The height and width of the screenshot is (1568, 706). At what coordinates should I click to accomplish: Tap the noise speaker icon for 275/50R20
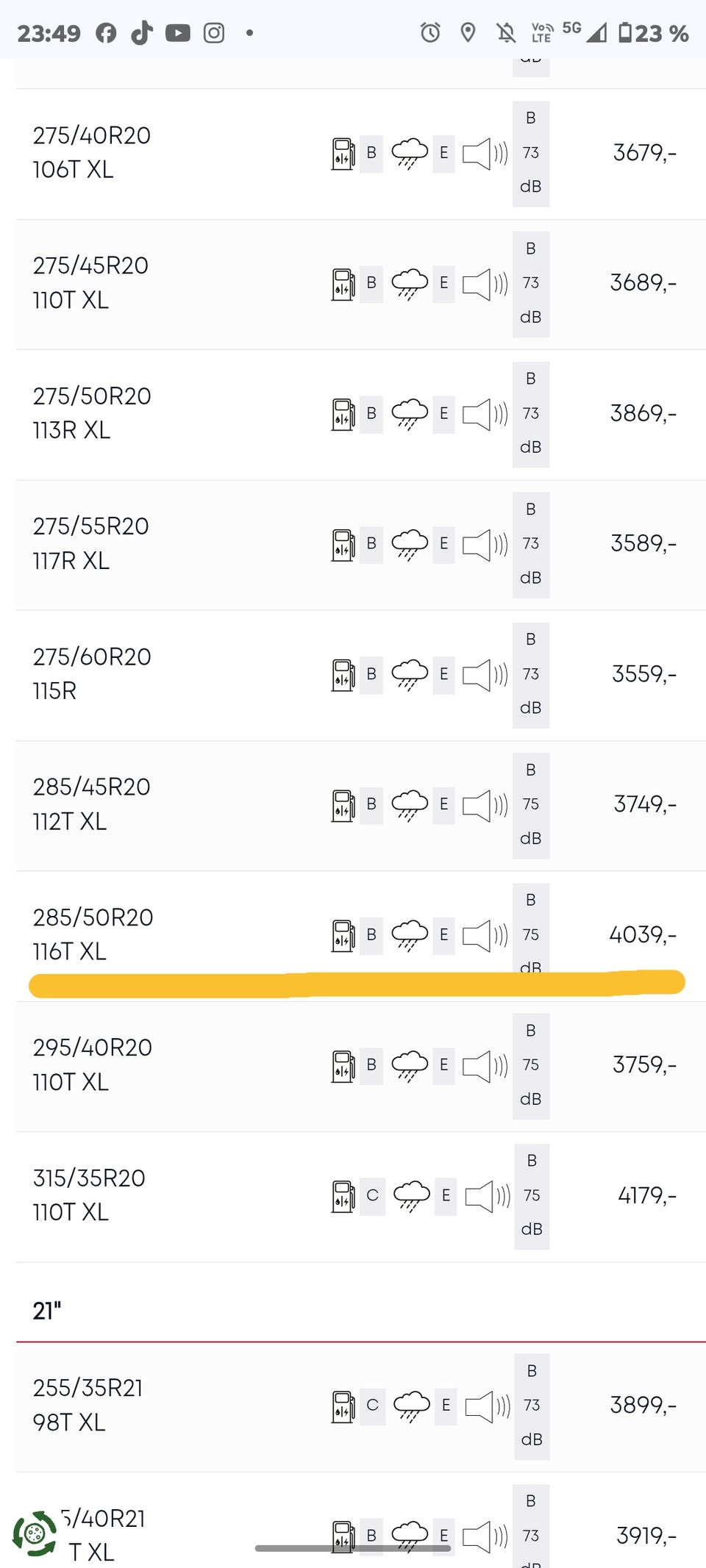[485, 414]
